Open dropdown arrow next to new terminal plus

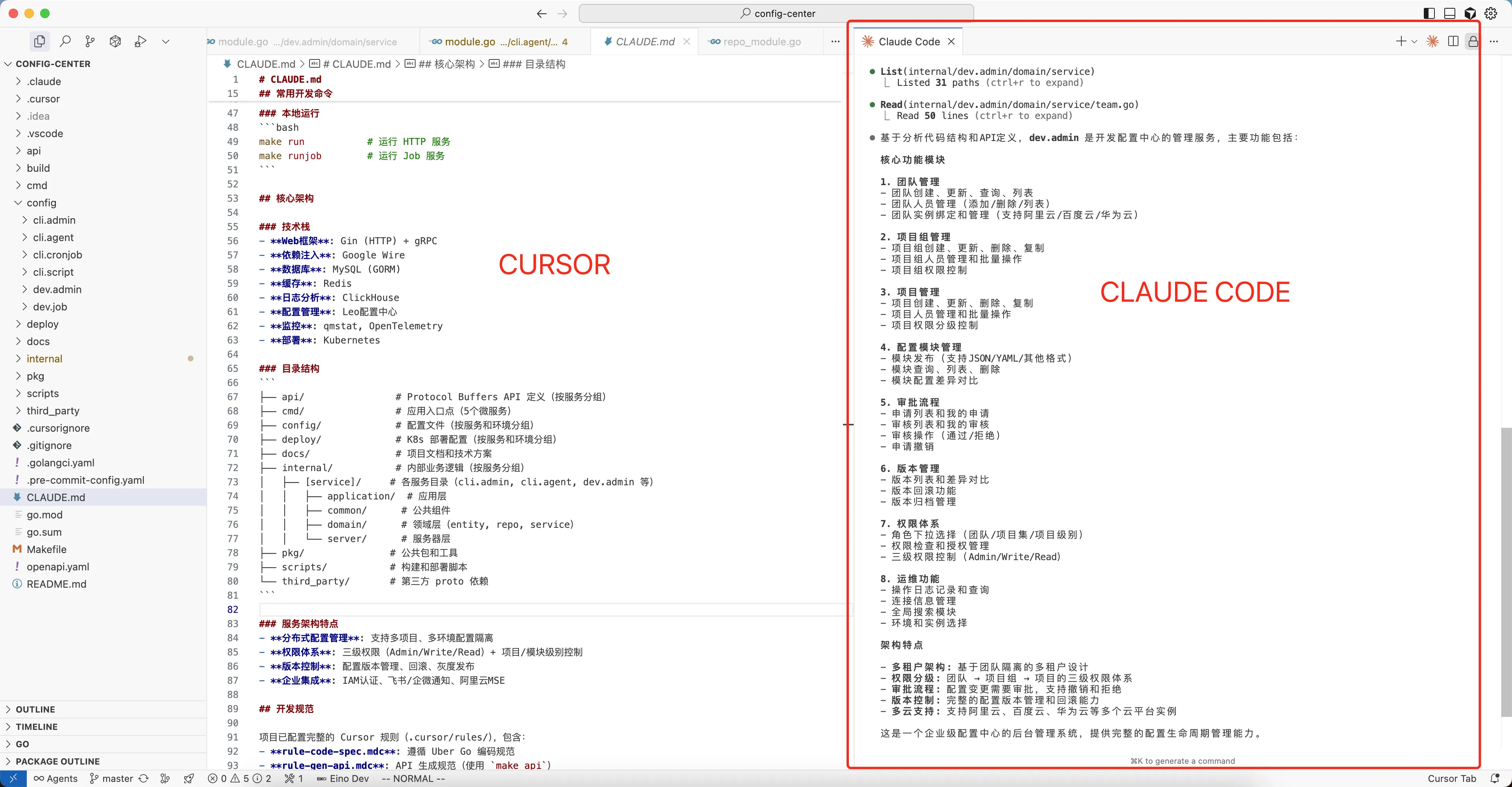coord(1415,41)
